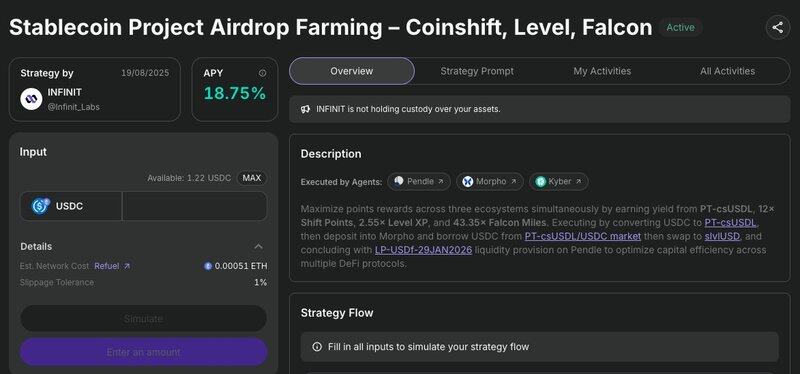The image size is (800, 374).
Task: Click the MAX amount button
Action: (252, 178)
